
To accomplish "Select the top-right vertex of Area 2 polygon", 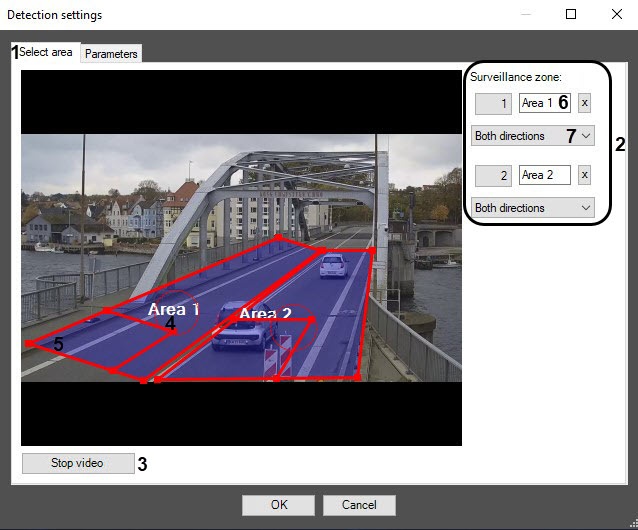I will pos(374,251).
